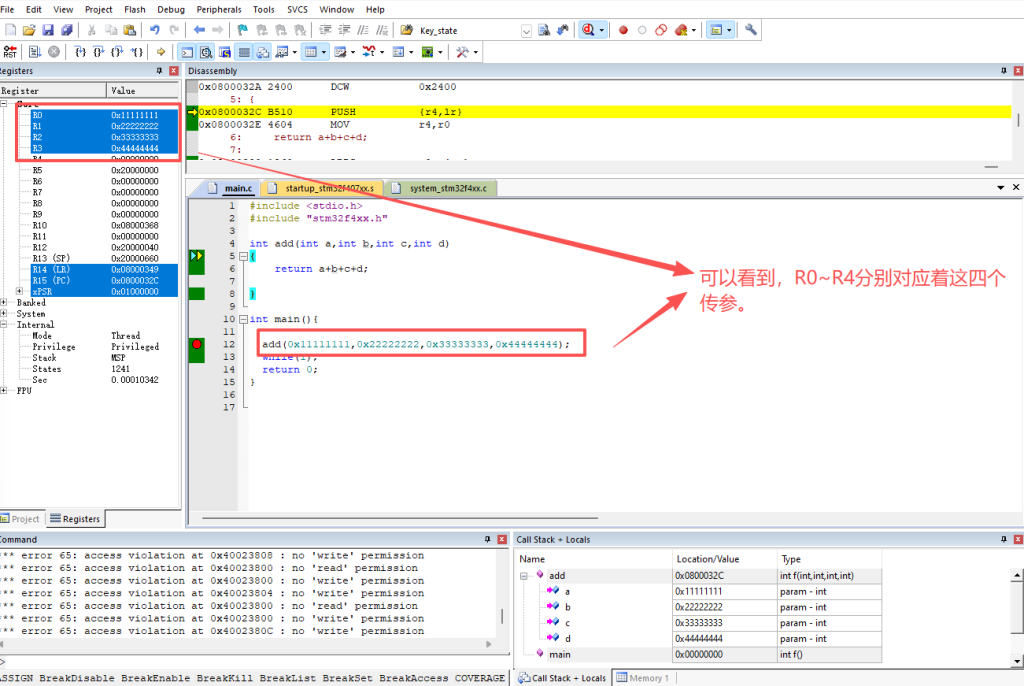Click the Step Over toolbar icon
Viewport: 1024px width, 686px height.
[98, 51]
